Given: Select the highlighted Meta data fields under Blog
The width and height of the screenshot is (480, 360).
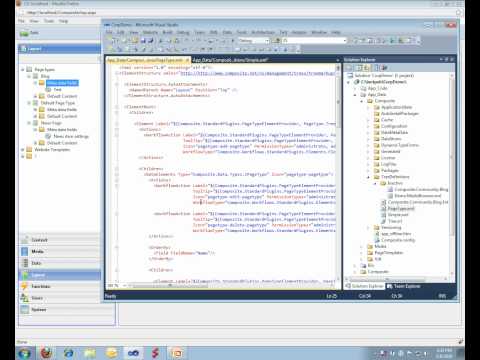Looking at the screenshot, I should [62, 83].
